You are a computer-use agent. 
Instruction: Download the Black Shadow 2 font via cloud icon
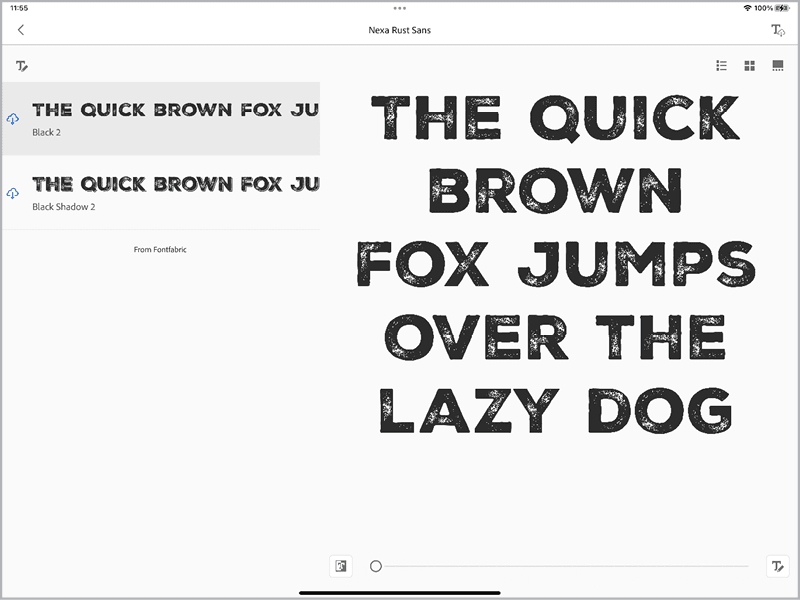(x=13, y=193)
